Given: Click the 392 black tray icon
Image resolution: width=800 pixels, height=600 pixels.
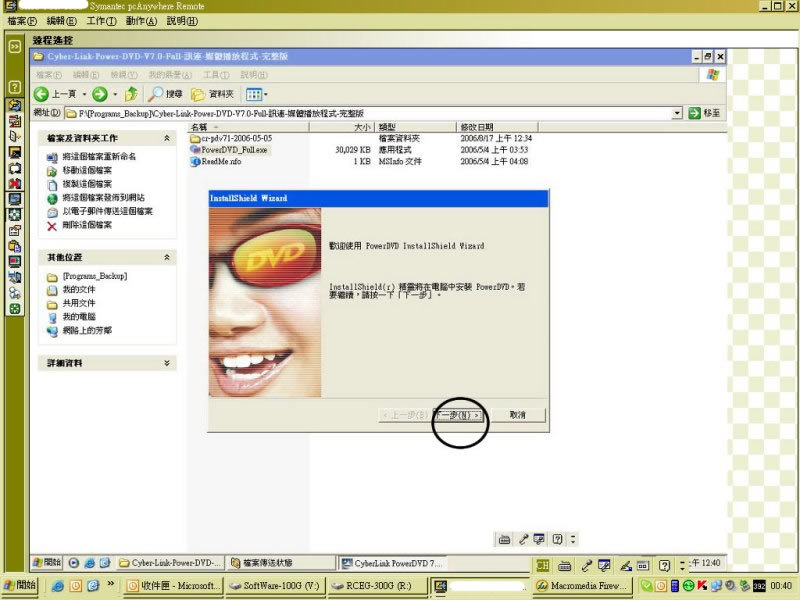Looking at the screenshot, I should click(759, 586).
